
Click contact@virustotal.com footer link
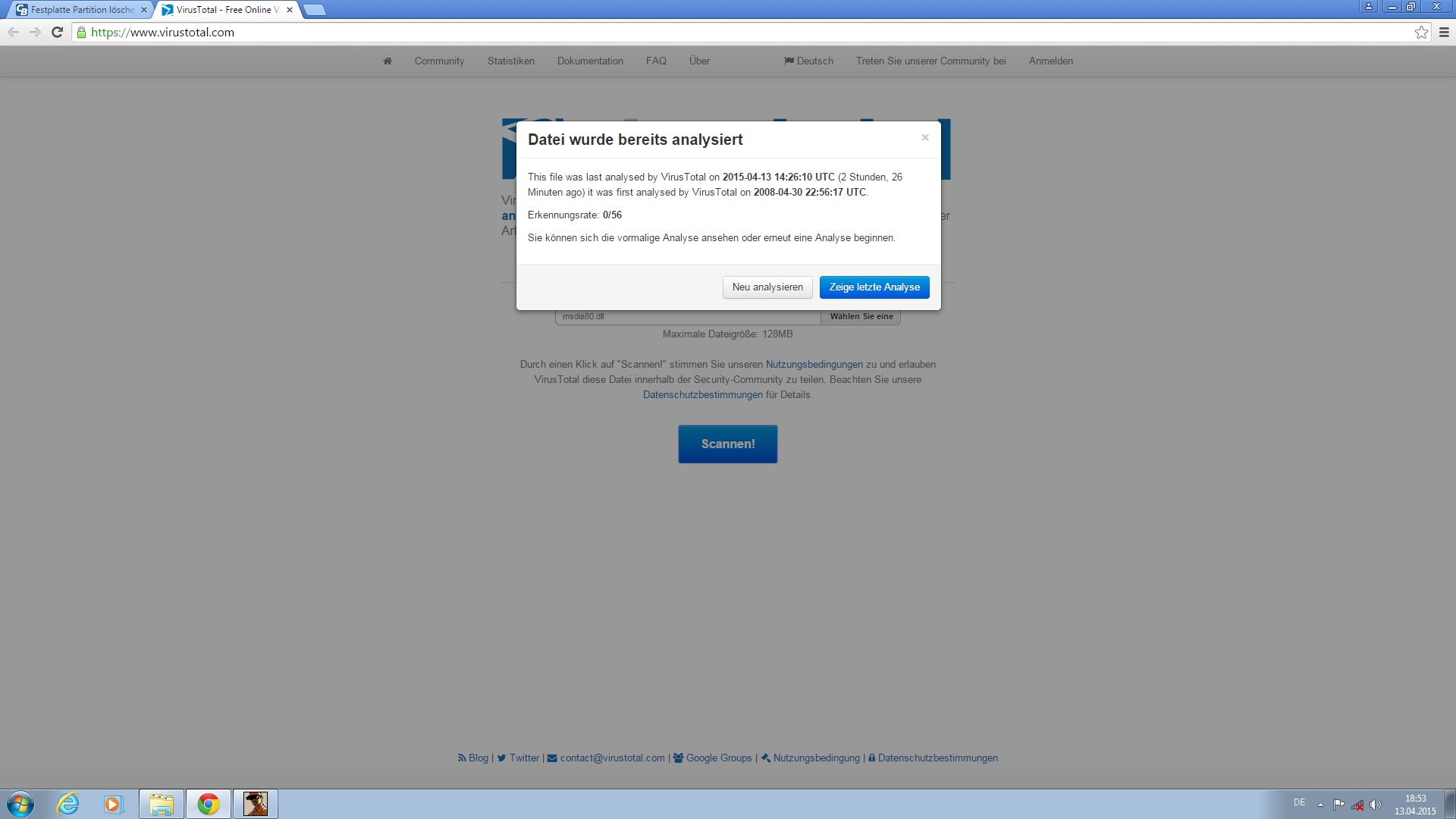tap(606, 758)
